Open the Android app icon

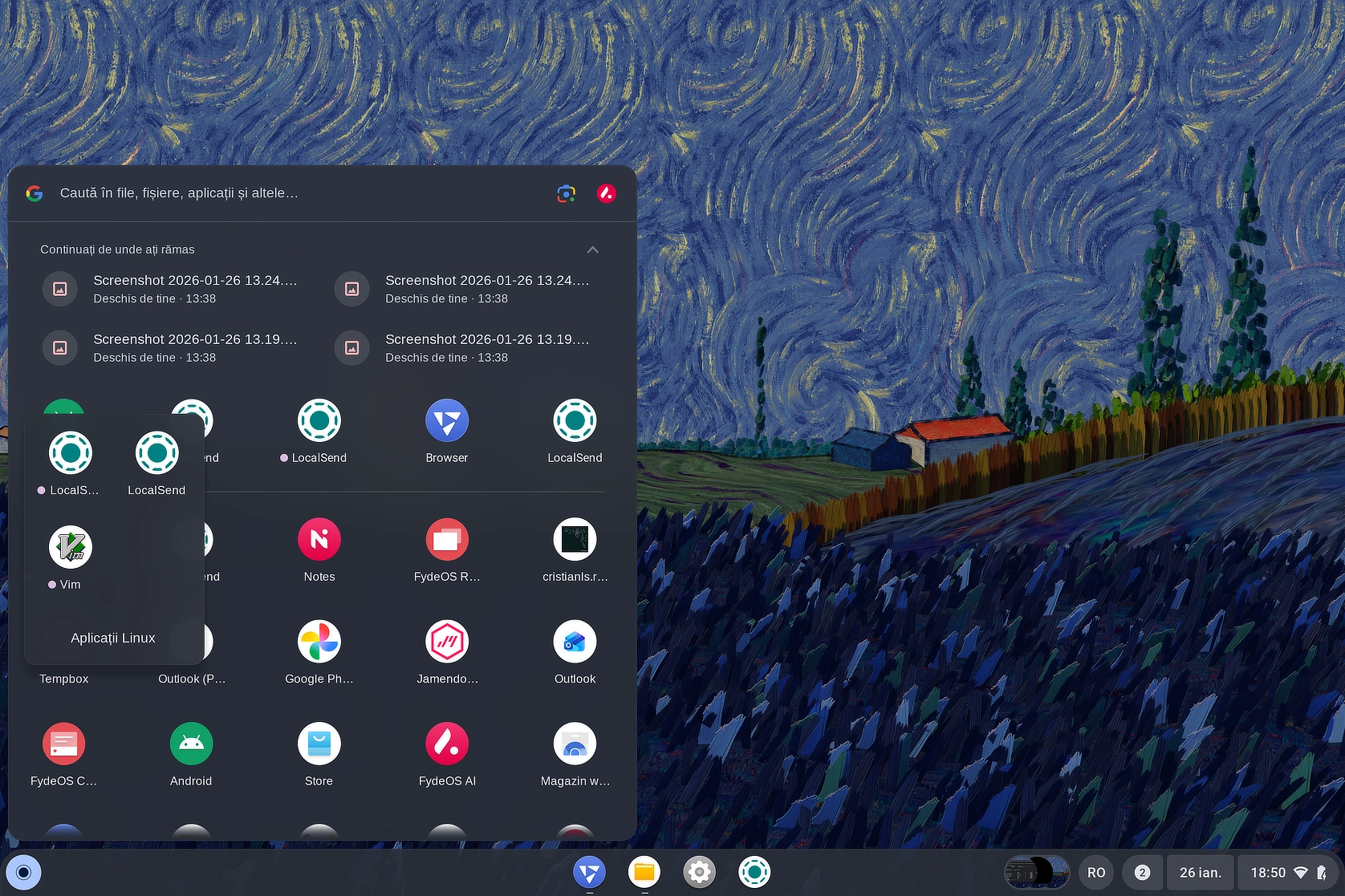pyautogui.click(x=191, y=744)
